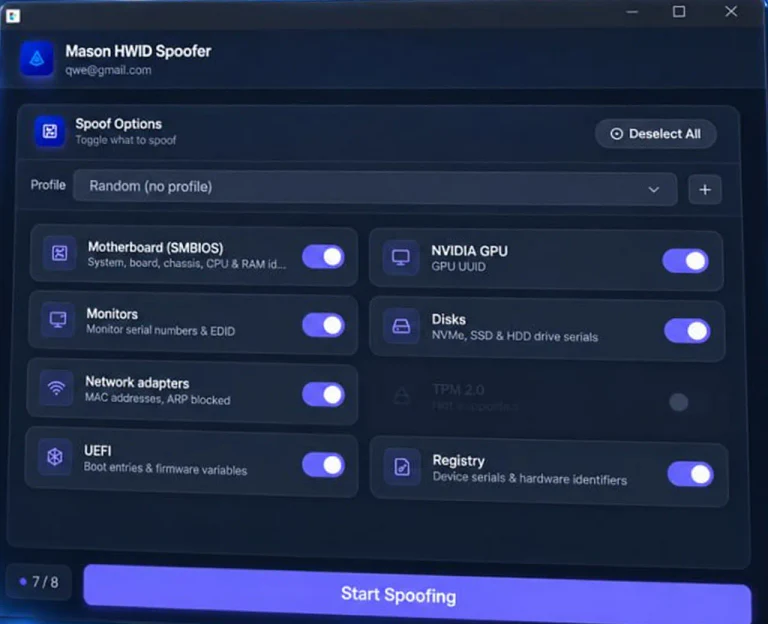Open the Profile dropdown
Screen dimensions: 768x624
coord(375,188)
